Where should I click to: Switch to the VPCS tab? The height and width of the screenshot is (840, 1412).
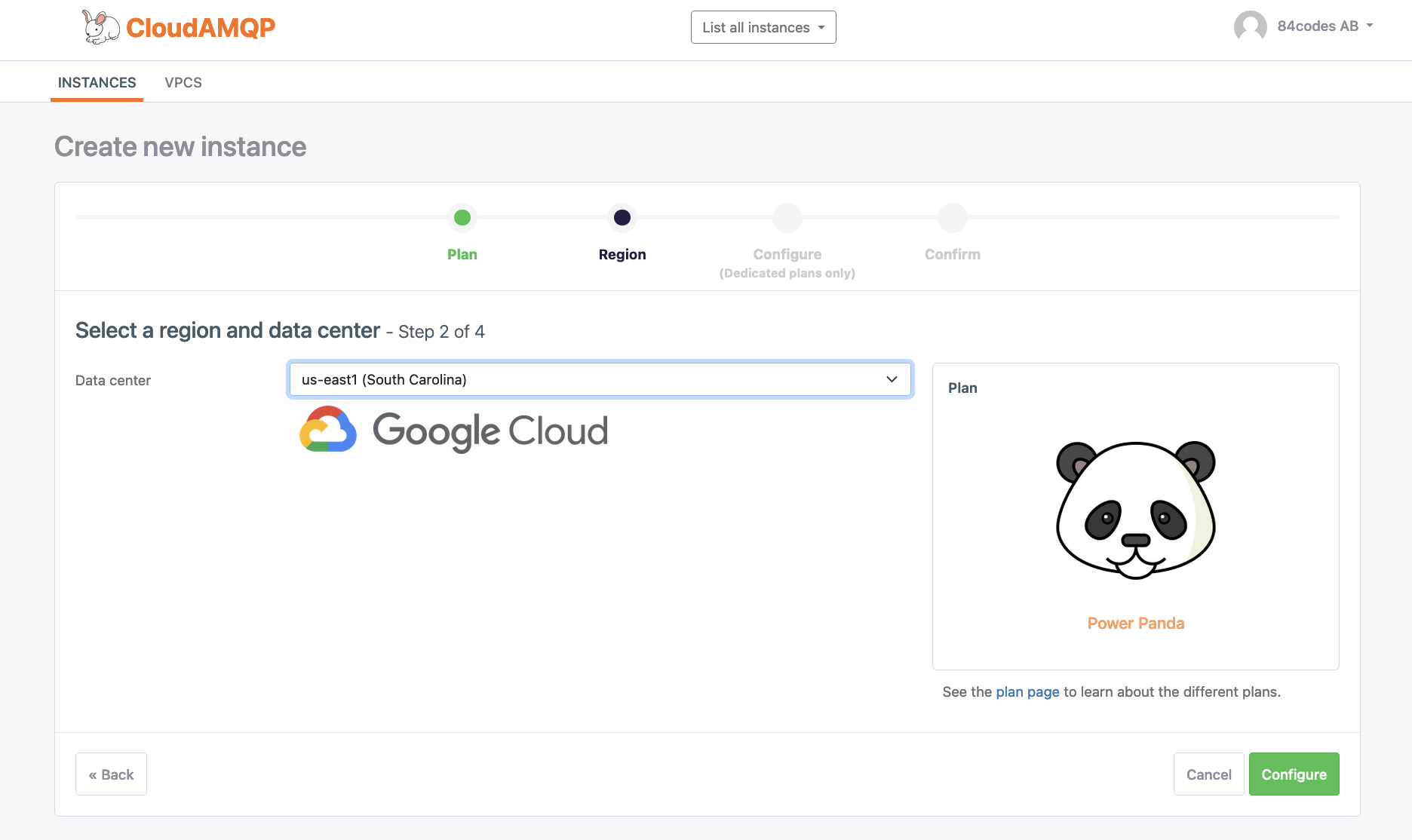point(183,82)
